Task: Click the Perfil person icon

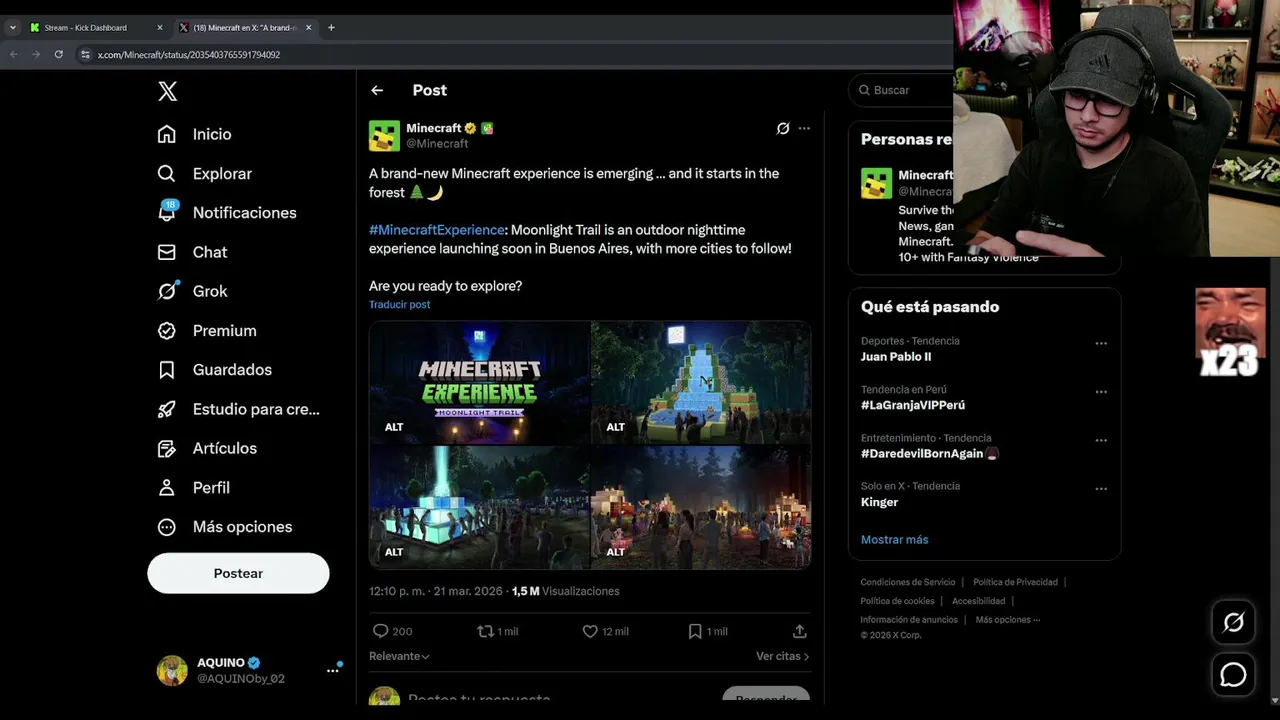Action: [167, 488]
